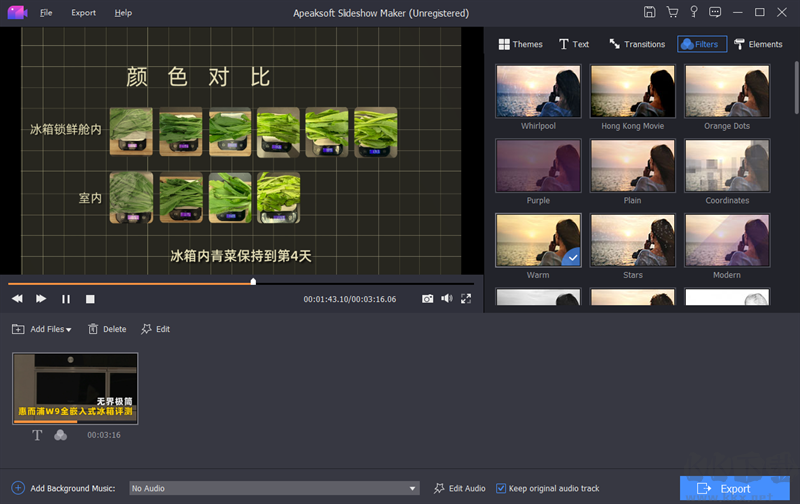Screen dimensions: 800x504
Task: Stop the video playback
Action: click(x=90, y=299)
